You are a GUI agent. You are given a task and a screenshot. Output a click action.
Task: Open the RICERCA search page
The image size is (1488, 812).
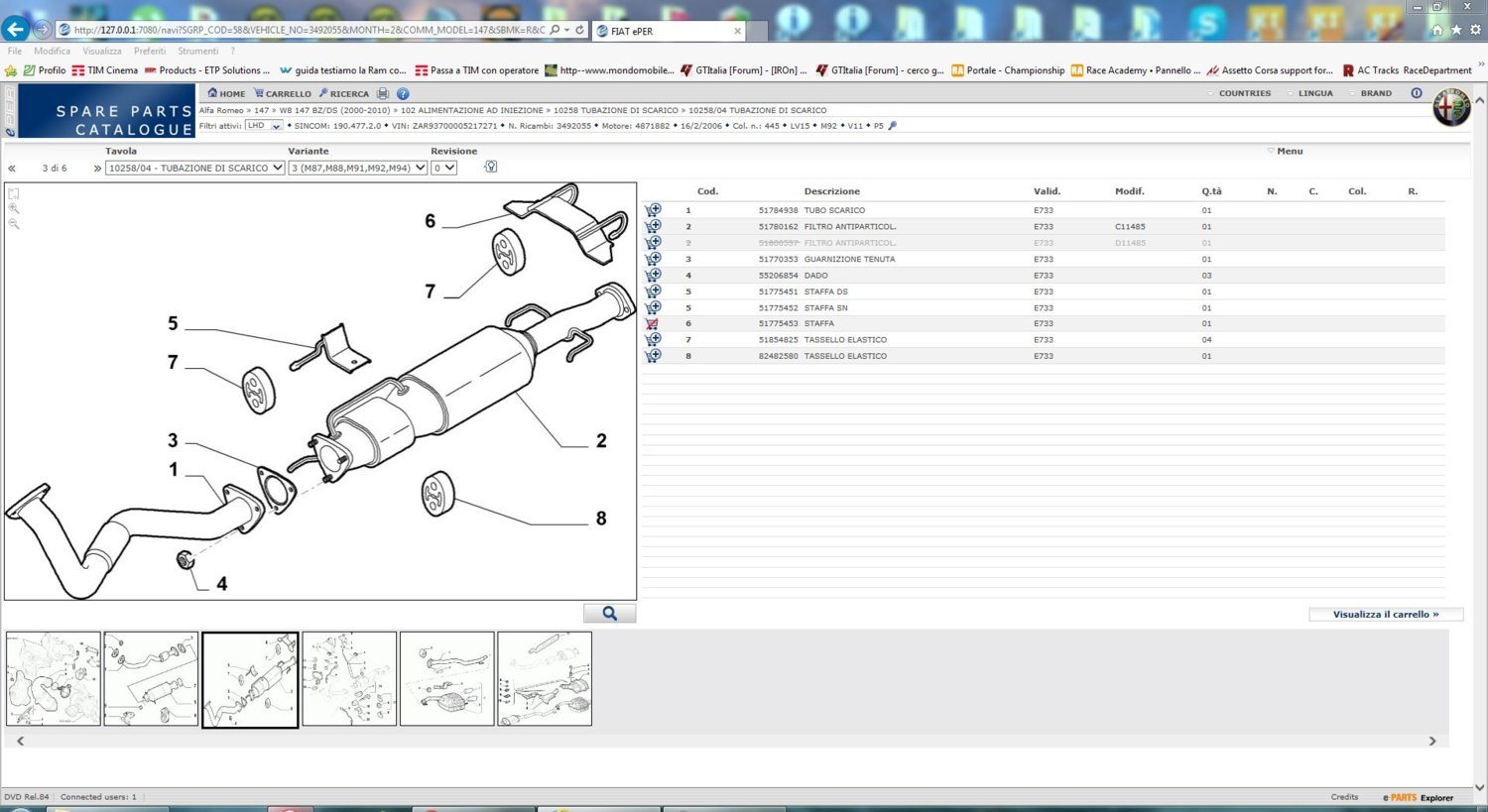344,93
